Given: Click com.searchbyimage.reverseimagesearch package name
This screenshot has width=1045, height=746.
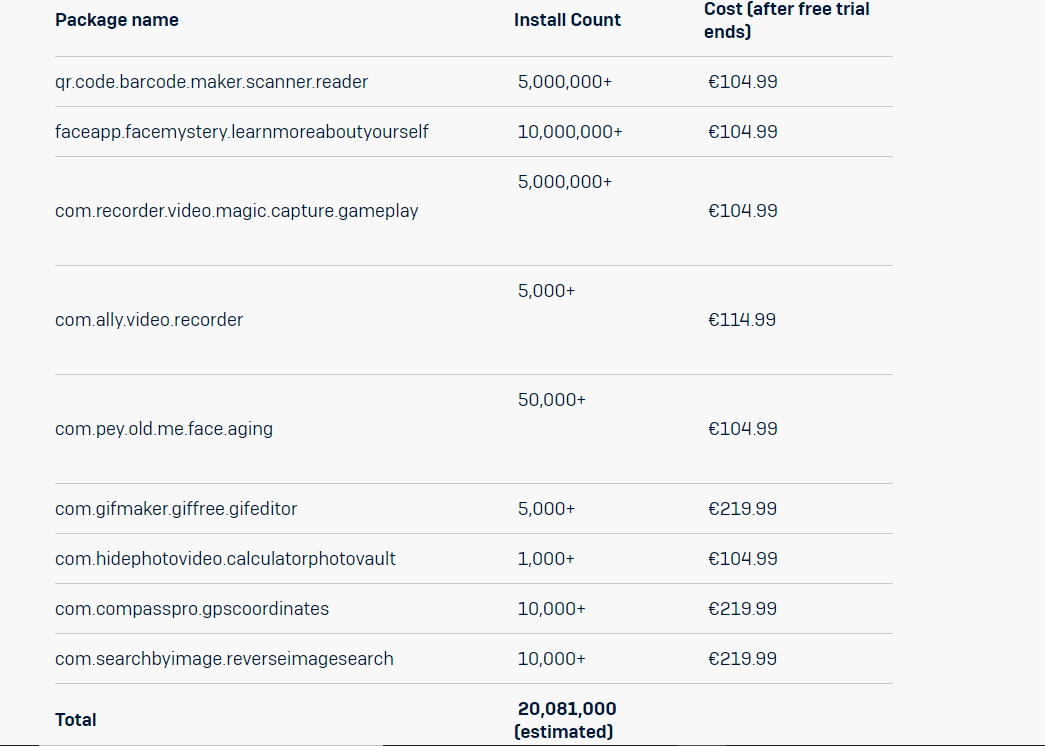Looking at the screenshot, I should (225, 659).
